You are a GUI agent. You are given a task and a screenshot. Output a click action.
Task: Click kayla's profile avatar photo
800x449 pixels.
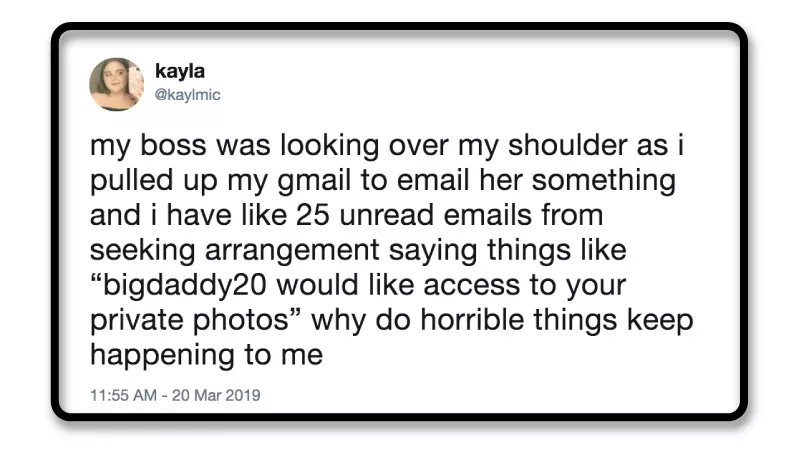coord(116,84)
